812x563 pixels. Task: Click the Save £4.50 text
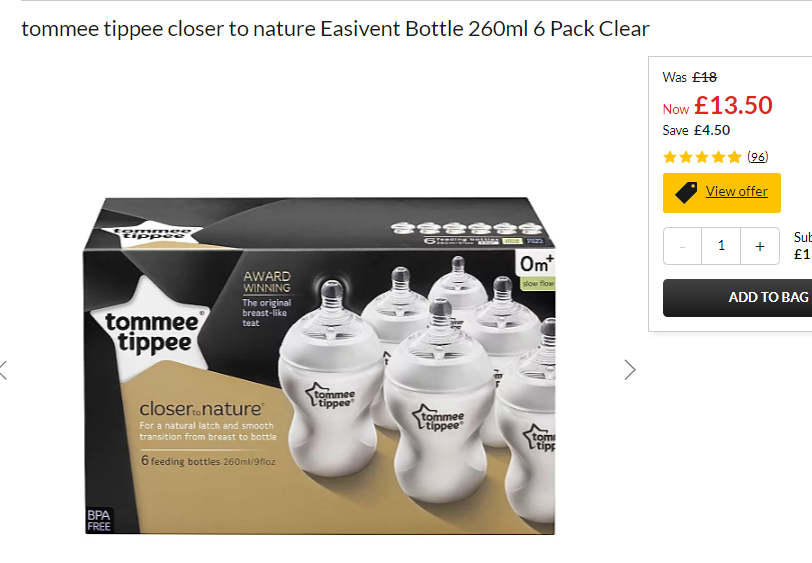(696, 130)
